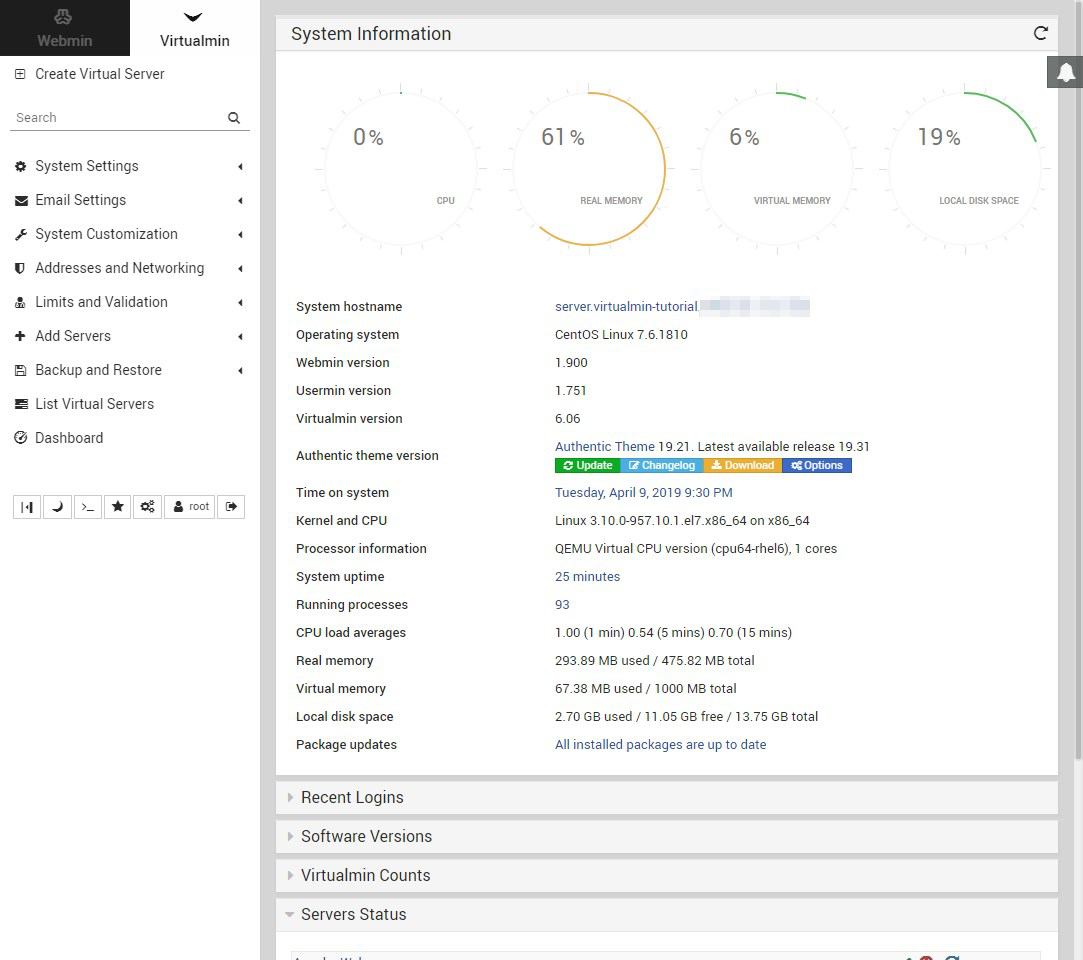Click the Create Virtual Server plus-box icon

(x=20, y=74)
